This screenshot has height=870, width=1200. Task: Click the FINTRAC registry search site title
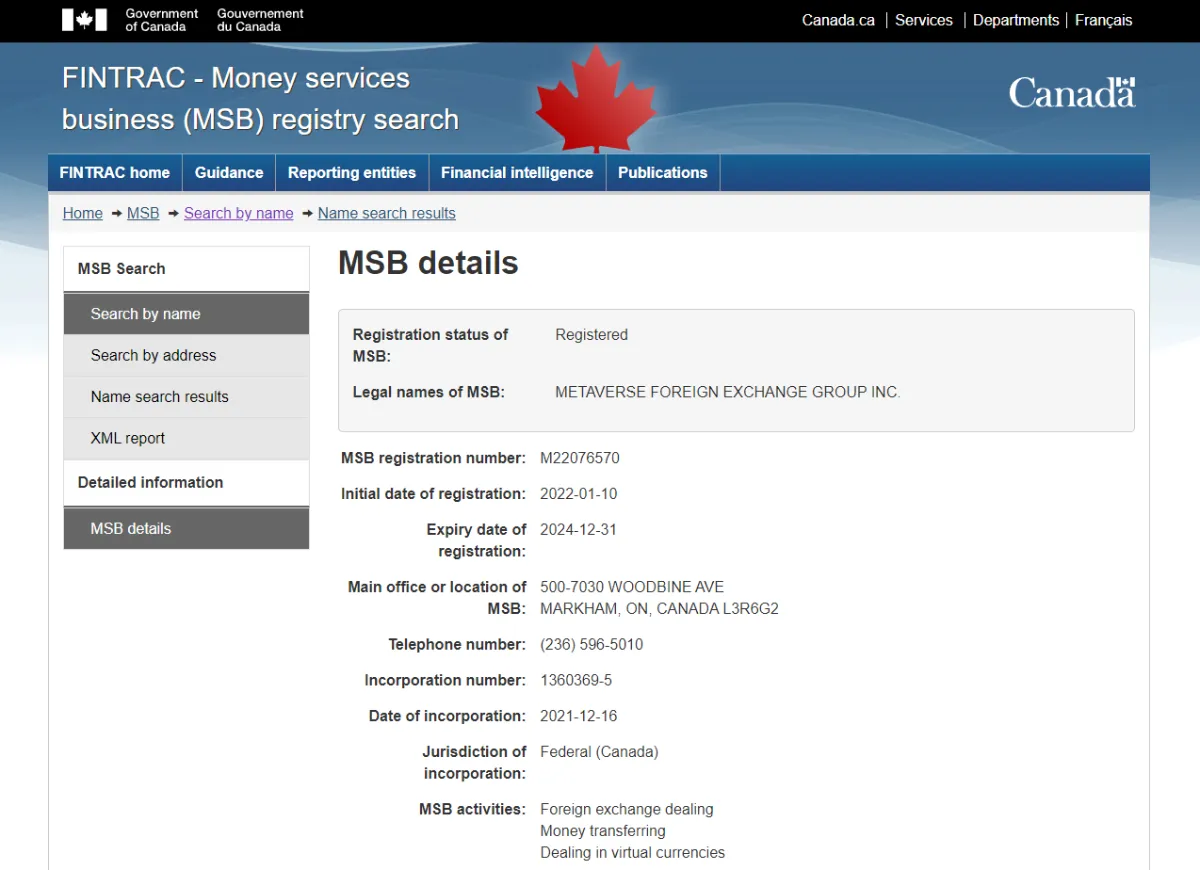coord(260,98)
